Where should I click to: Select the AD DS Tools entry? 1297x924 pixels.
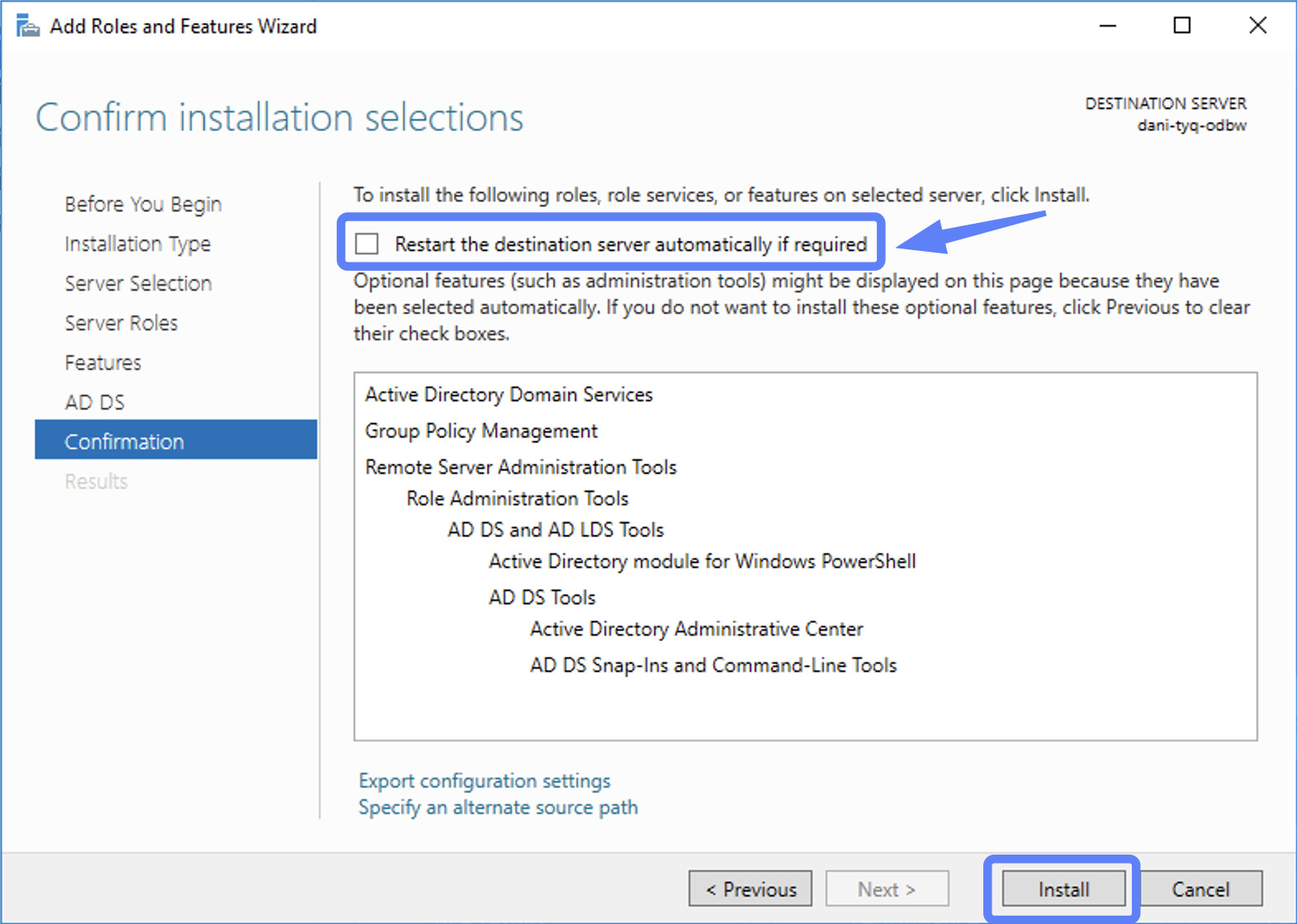[x=542, y=597]
